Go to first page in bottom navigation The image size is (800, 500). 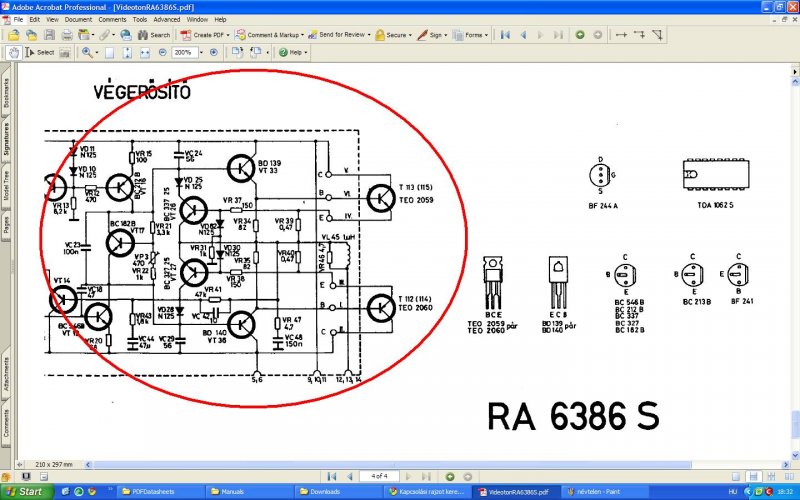[332, 477]
